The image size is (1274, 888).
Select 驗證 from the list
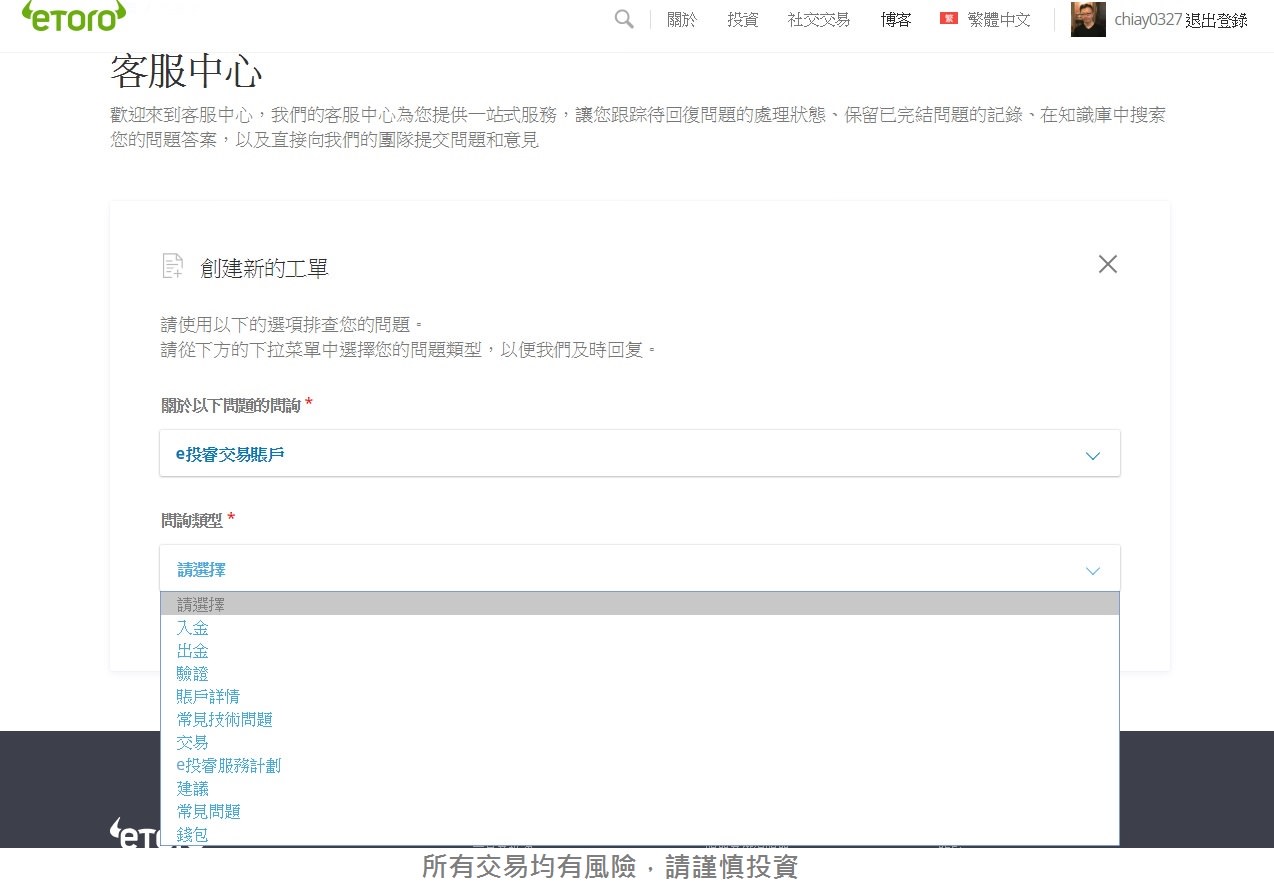click(640, 674)
